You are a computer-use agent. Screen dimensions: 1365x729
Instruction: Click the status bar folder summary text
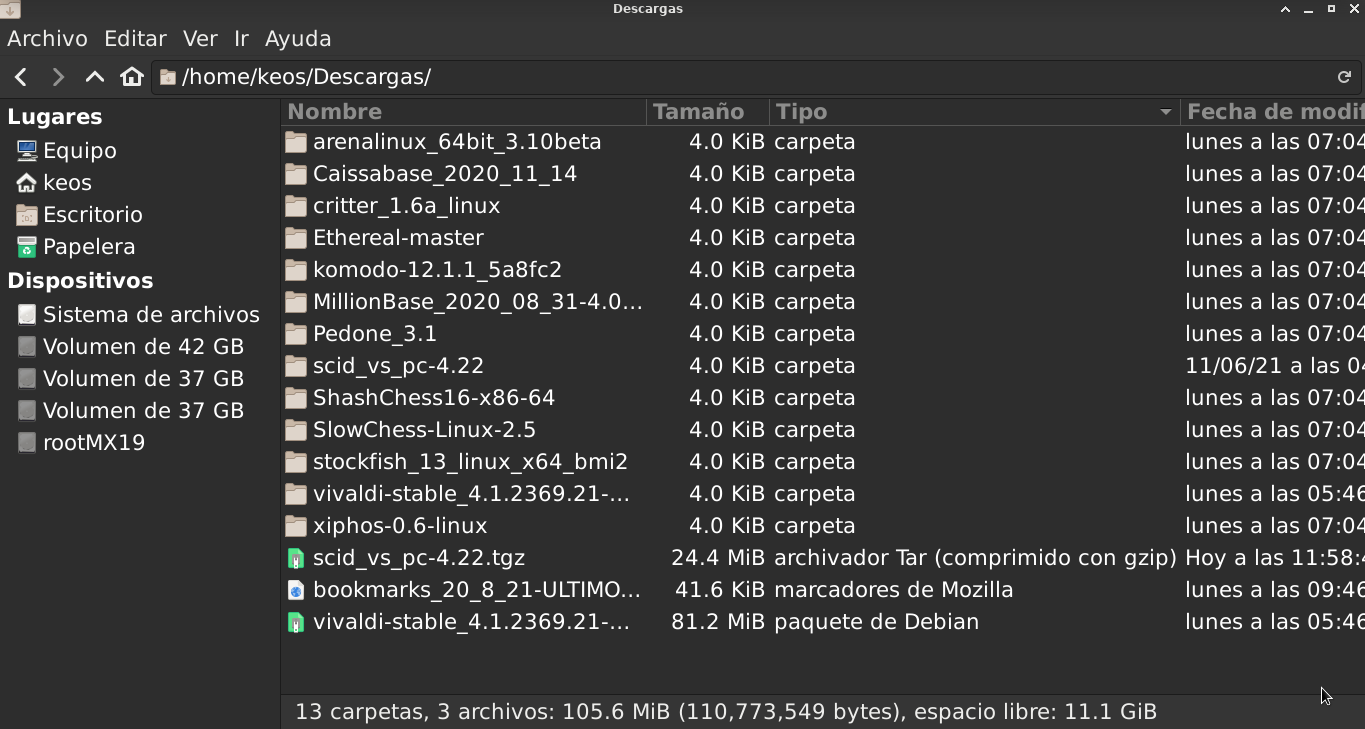click(726, 712)
